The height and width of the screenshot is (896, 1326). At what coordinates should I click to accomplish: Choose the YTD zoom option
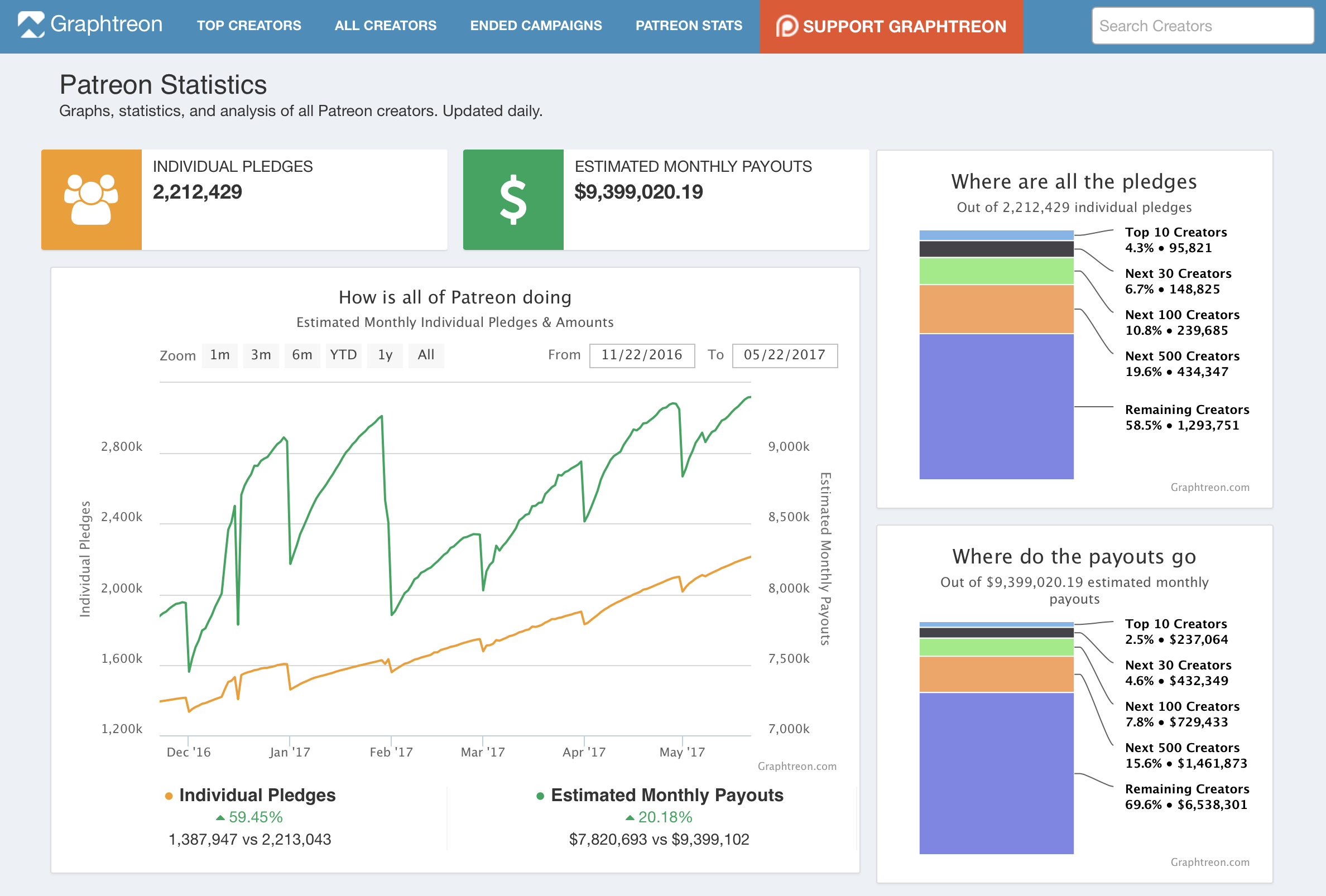343,355
